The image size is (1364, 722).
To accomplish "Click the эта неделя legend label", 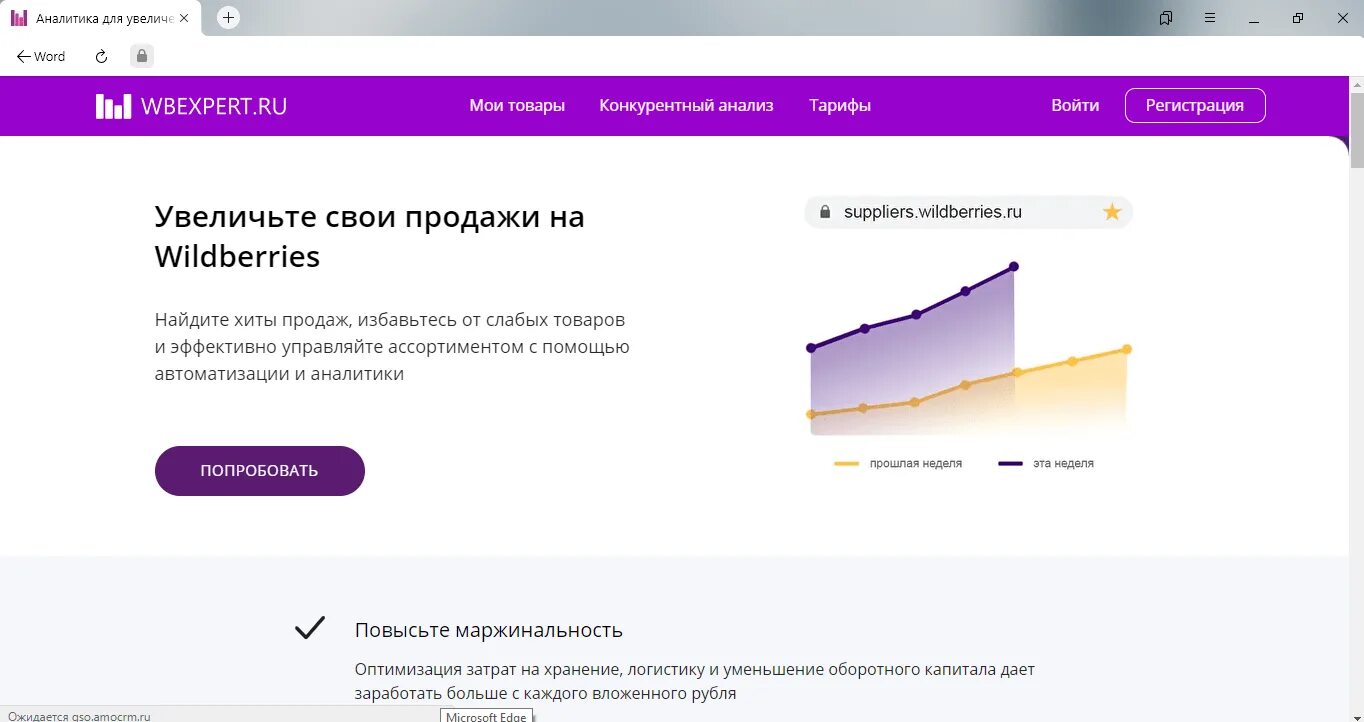I will [1063, 464].
